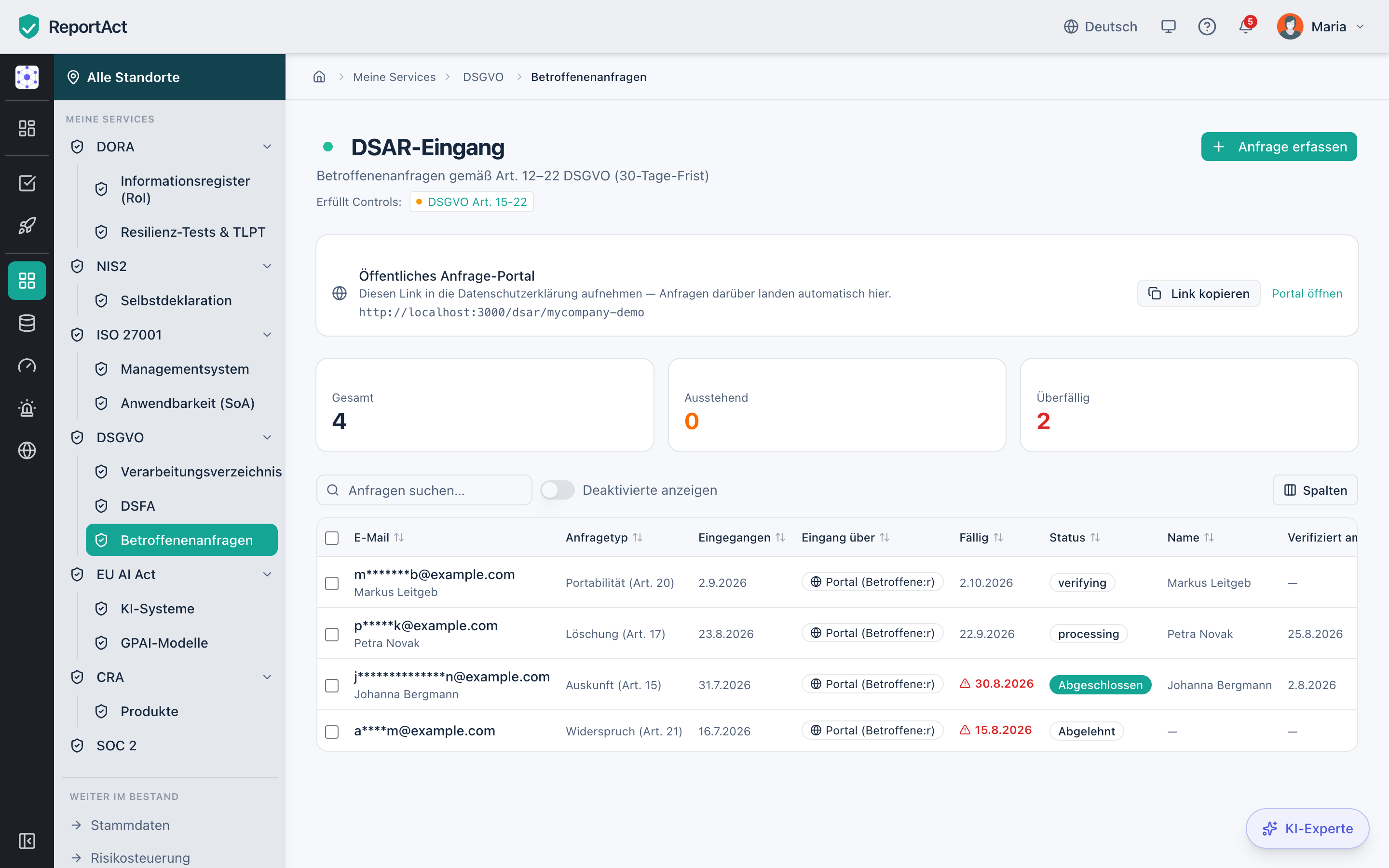Click Anfrage erfassen button
This screenshot has width=1389, height=868.
click(1279, 147)
